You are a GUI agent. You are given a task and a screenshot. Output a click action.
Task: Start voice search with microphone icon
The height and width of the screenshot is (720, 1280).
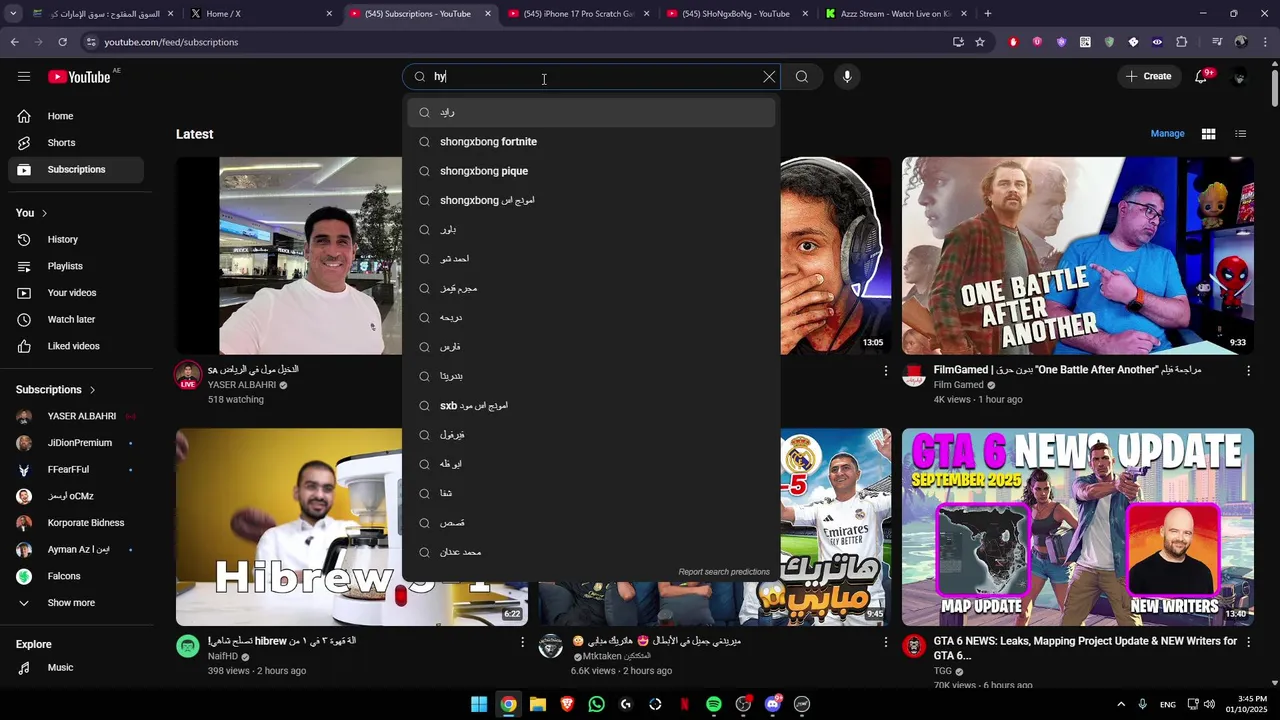click(x=847, y=76)
